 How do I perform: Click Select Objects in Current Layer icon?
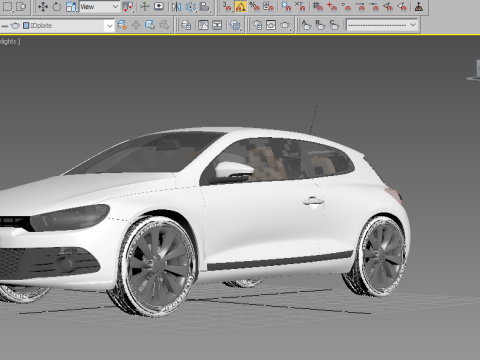[150, 25]
